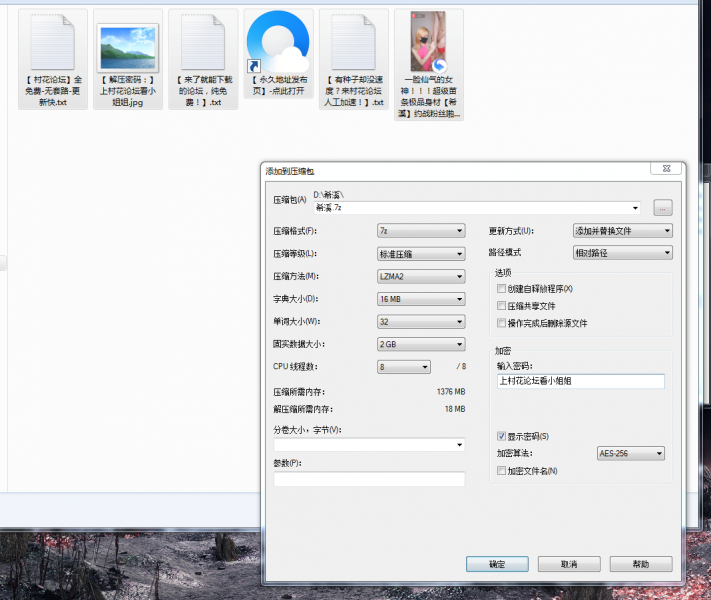Toggle the 显示密码 checkbox
Viewport: 711px width, 600px height.
pos(502,437)
